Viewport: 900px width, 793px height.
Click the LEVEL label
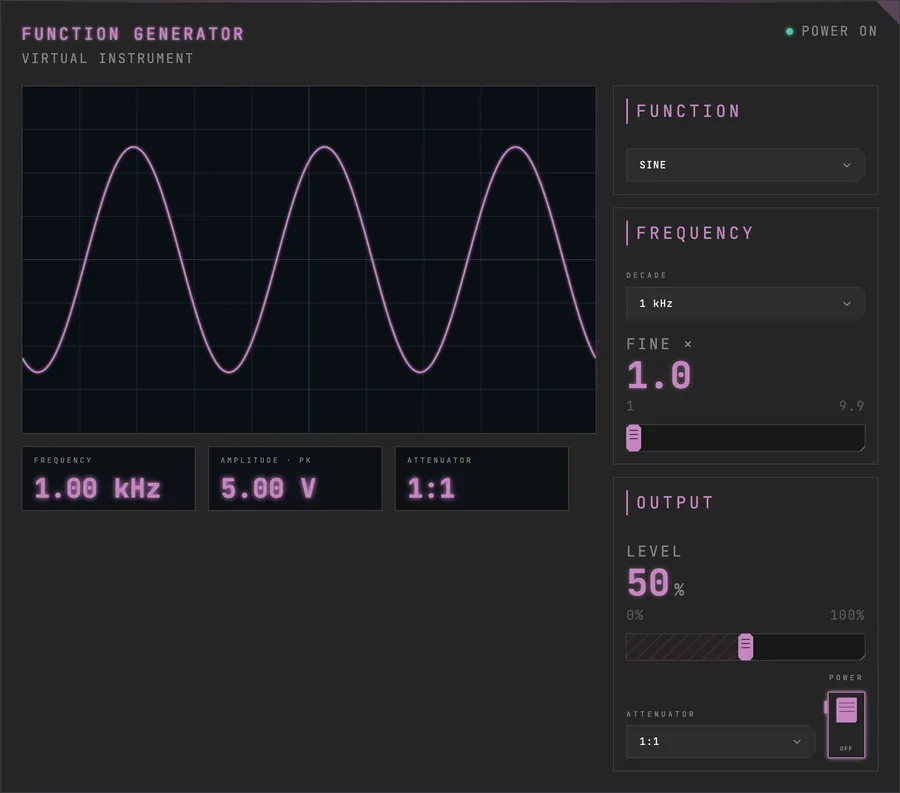pos(654,551)
